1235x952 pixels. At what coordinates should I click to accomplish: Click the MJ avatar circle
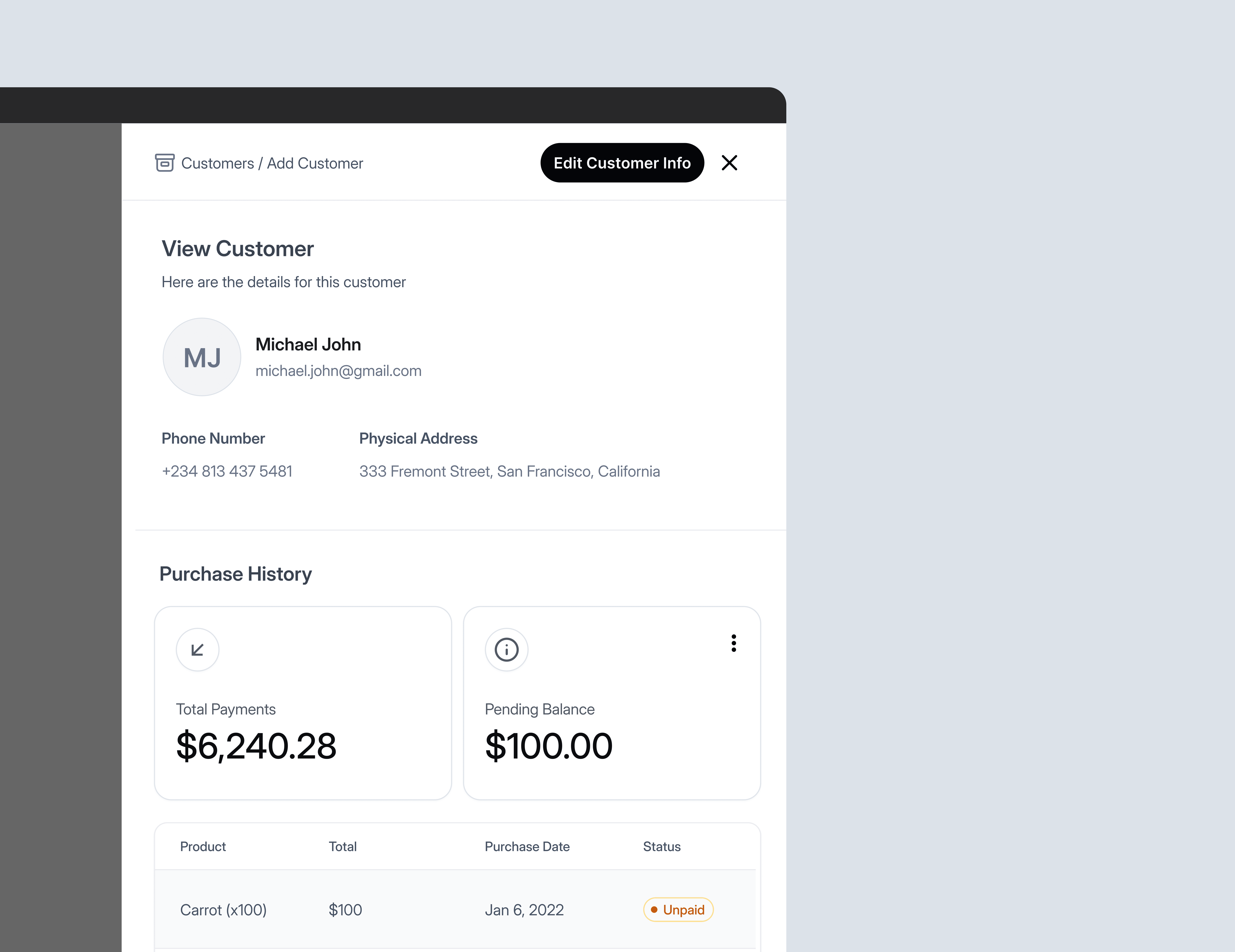coord(202,357)
